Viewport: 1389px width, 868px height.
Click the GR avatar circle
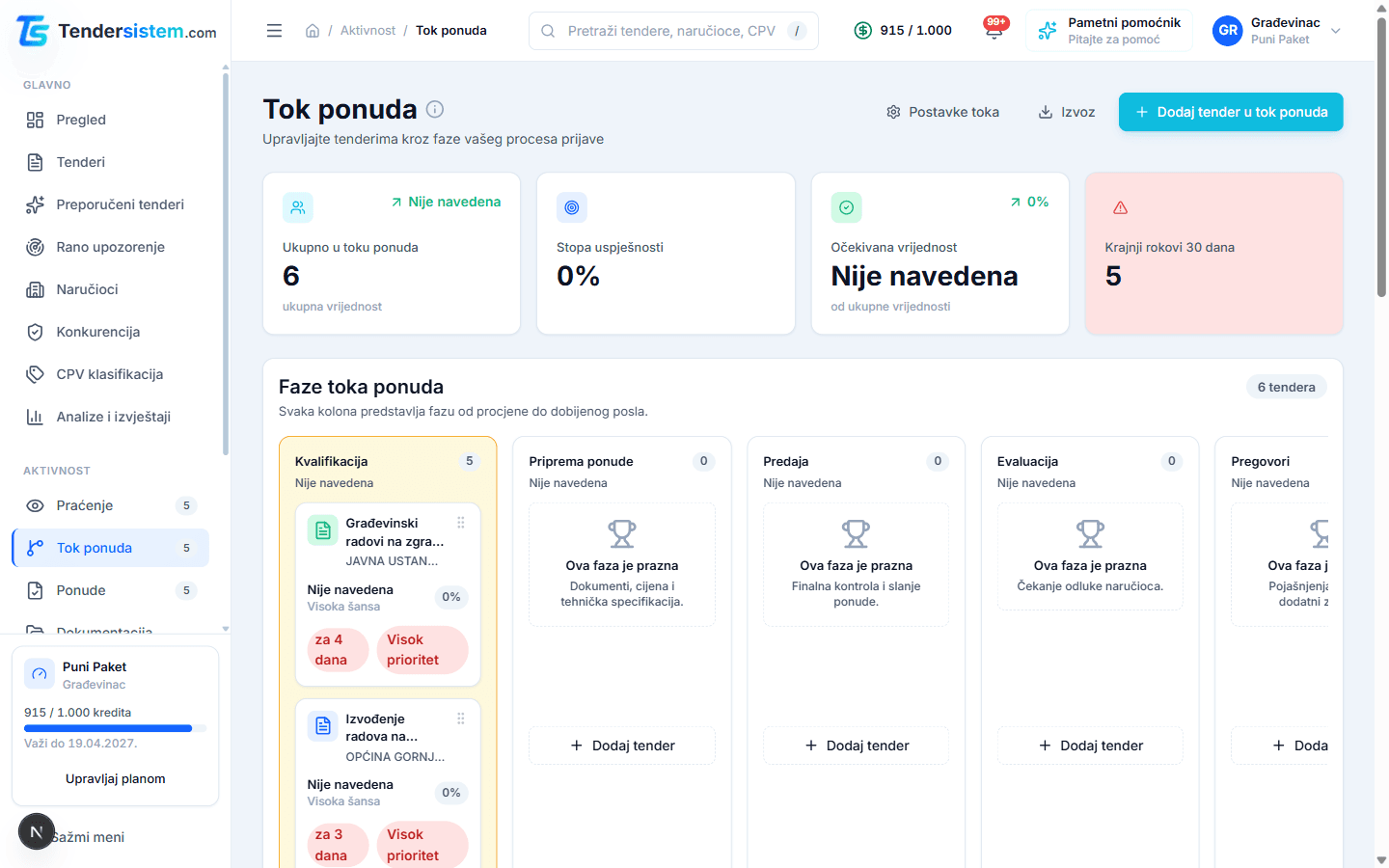[x=1228, y=31]
